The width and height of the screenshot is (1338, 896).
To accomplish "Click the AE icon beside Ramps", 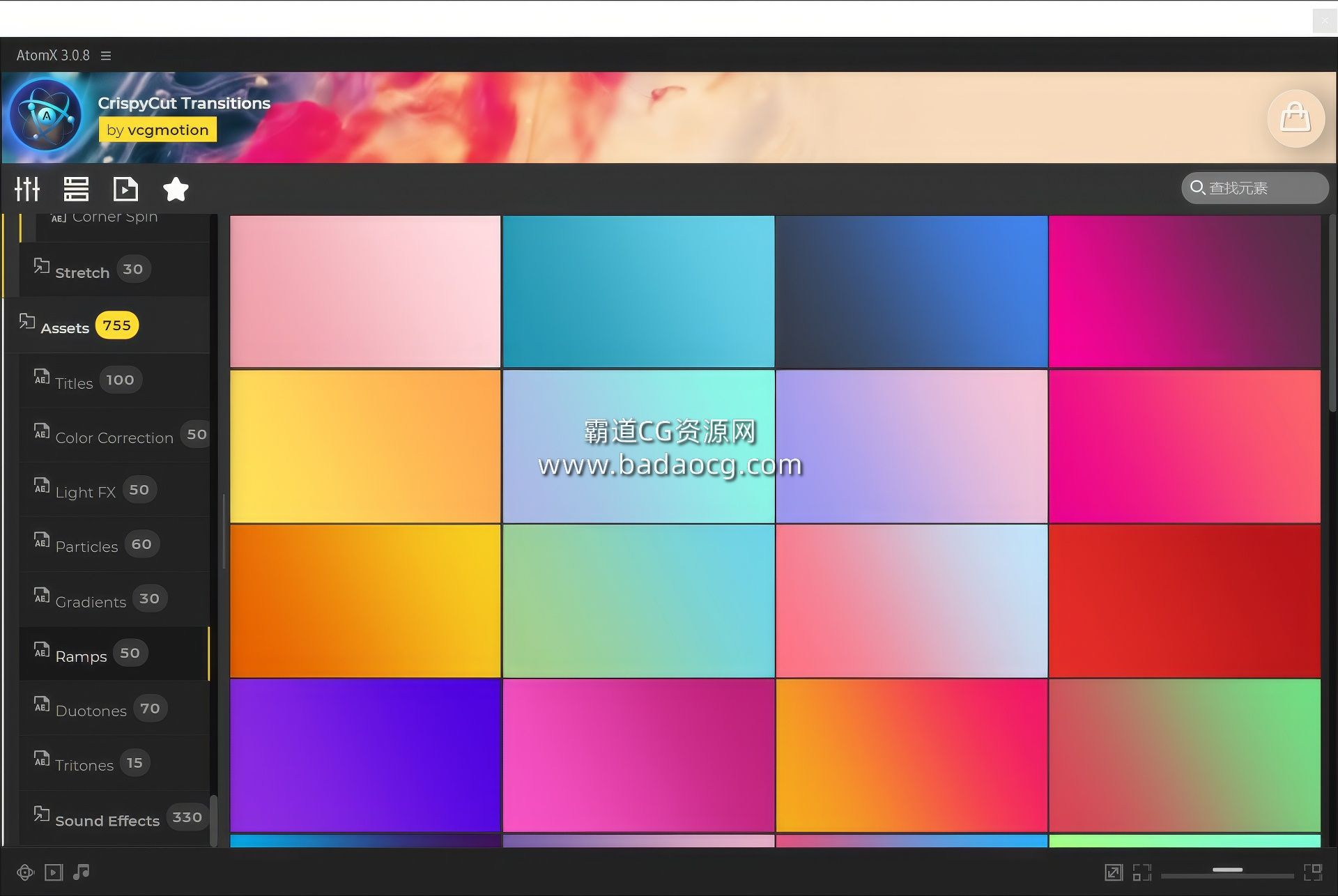I will (x=42, y=649).
